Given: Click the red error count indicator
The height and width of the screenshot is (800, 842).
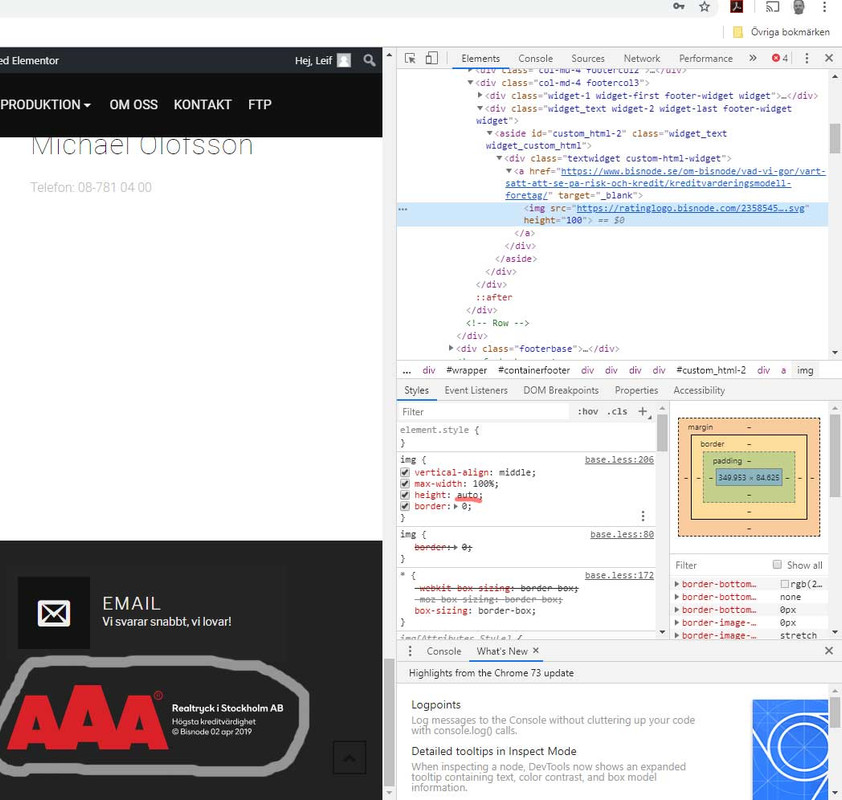Looking at the screenshot, I should [x=780, y=58].
